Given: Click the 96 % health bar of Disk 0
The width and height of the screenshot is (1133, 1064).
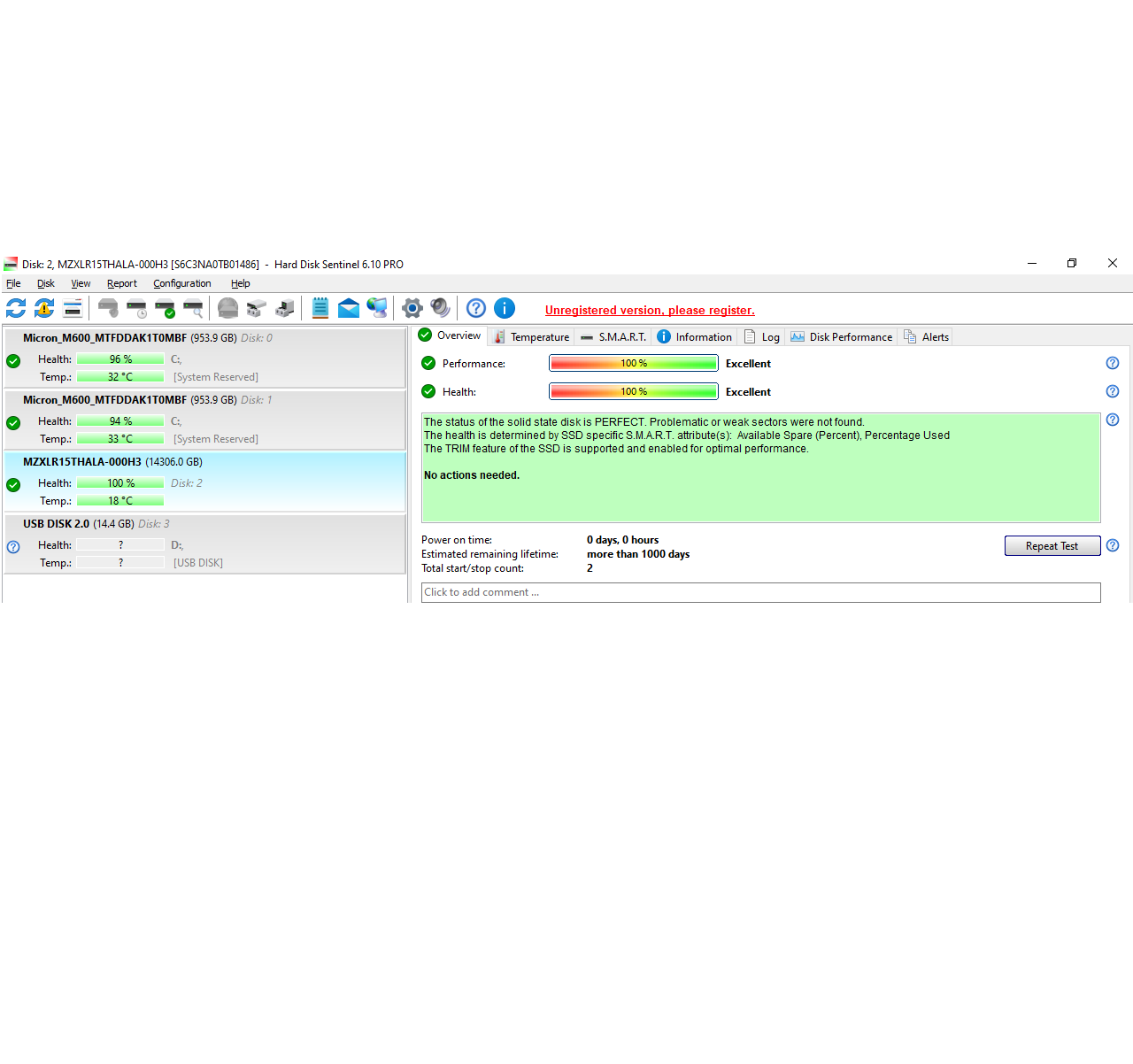Looking at the screenshot, I should click(120, 359).
